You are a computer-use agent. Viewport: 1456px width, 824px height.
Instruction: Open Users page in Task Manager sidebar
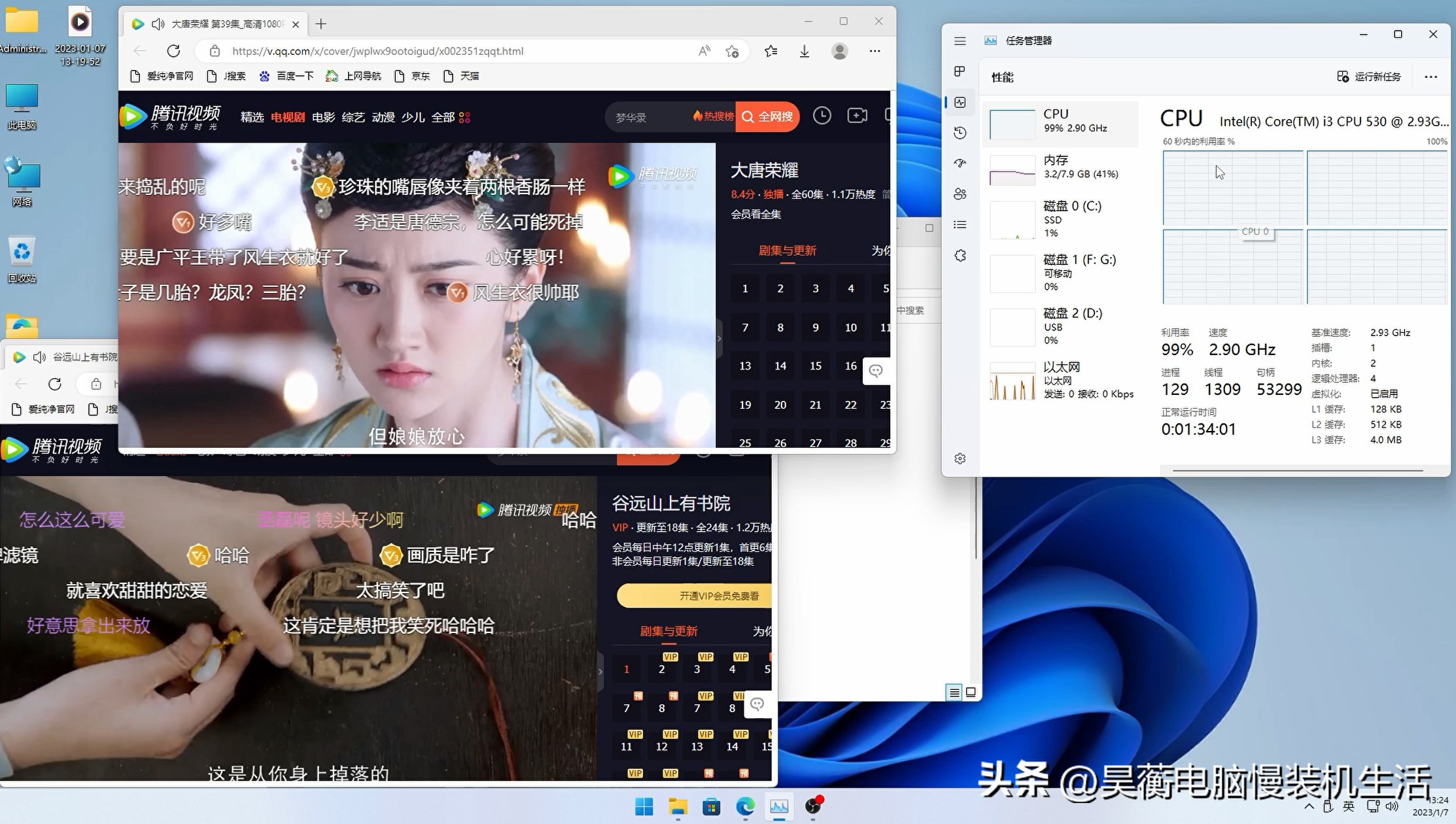(x=960, y=194)
